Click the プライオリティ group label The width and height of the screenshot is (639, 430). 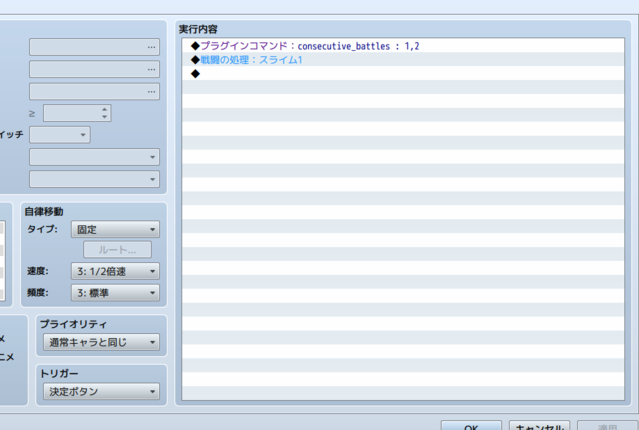coord(73,324)
